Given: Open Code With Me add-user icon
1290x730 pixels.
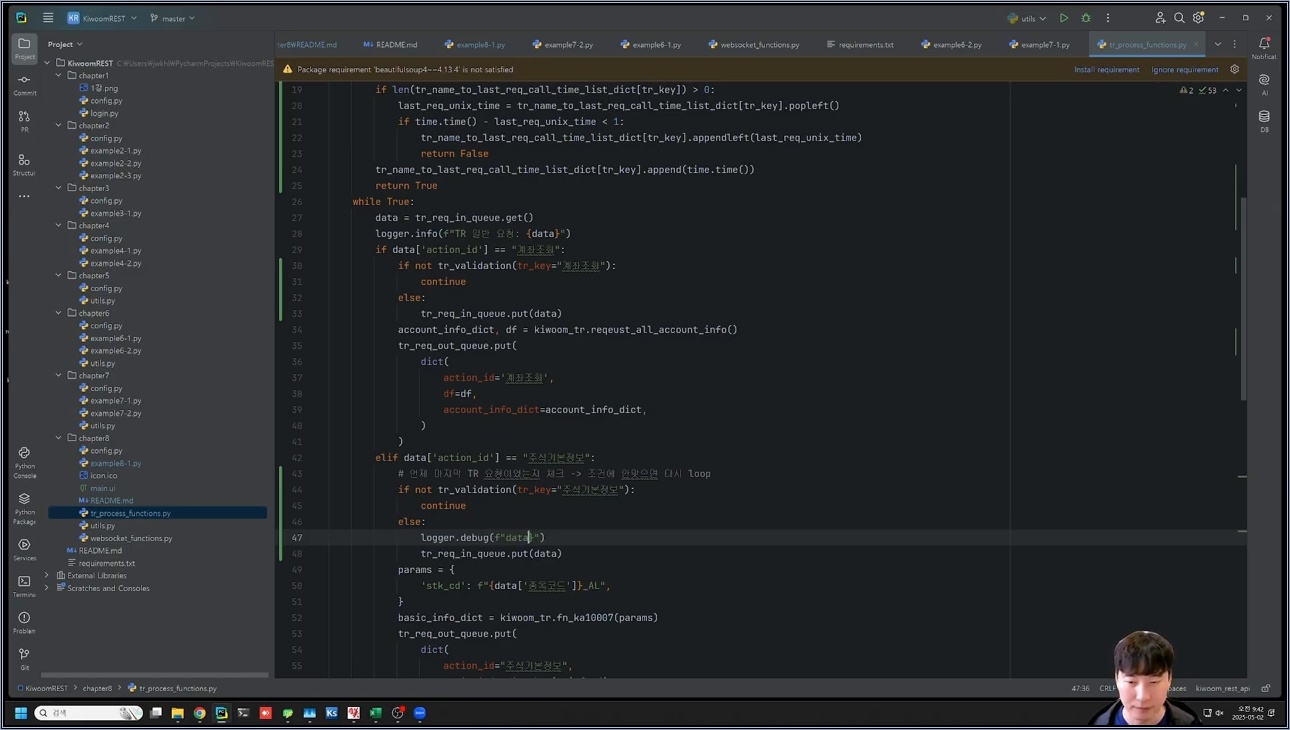Looking at the screenshot, I should pos(1160,18).
